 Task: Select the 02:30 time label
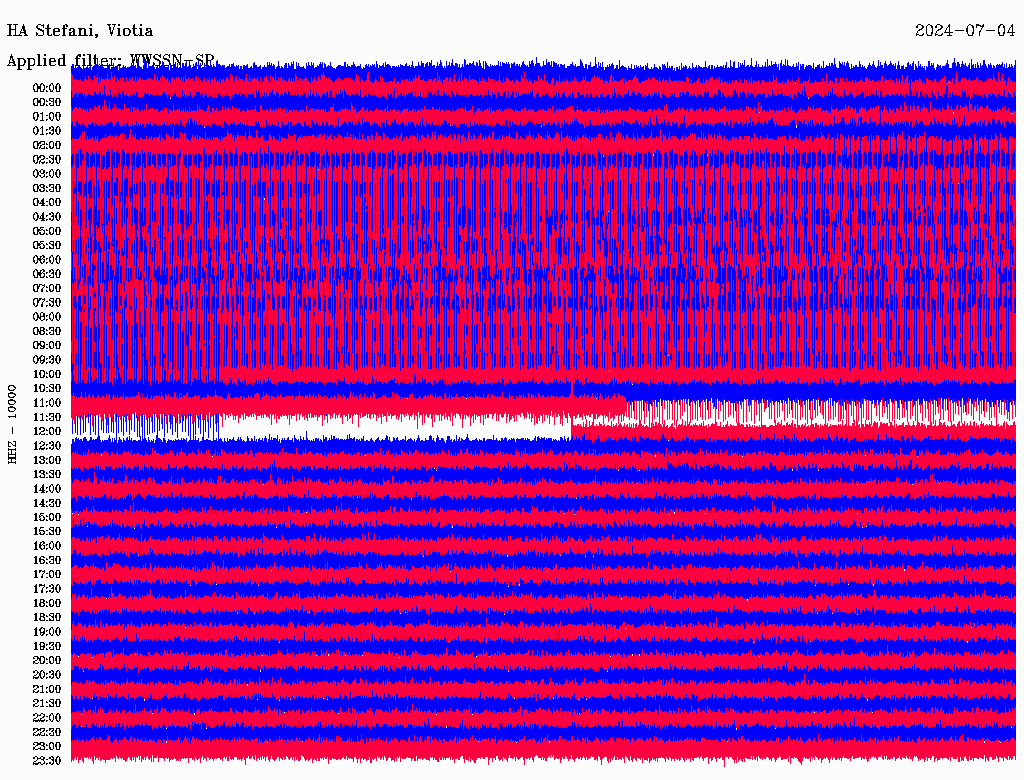click(47, 159)
